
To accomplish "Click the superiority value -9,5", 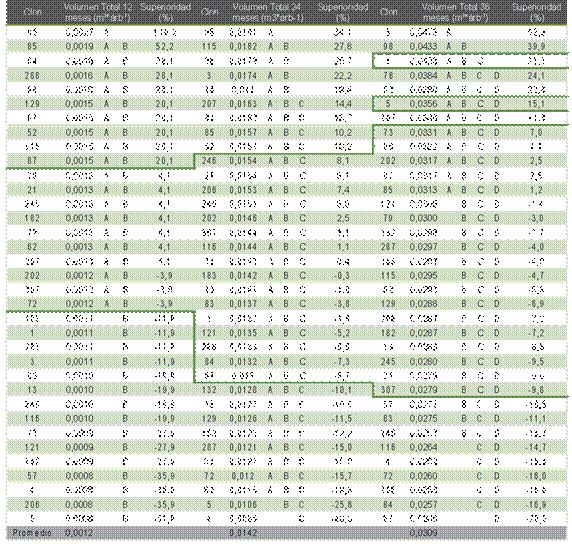I will pos(536,362).
